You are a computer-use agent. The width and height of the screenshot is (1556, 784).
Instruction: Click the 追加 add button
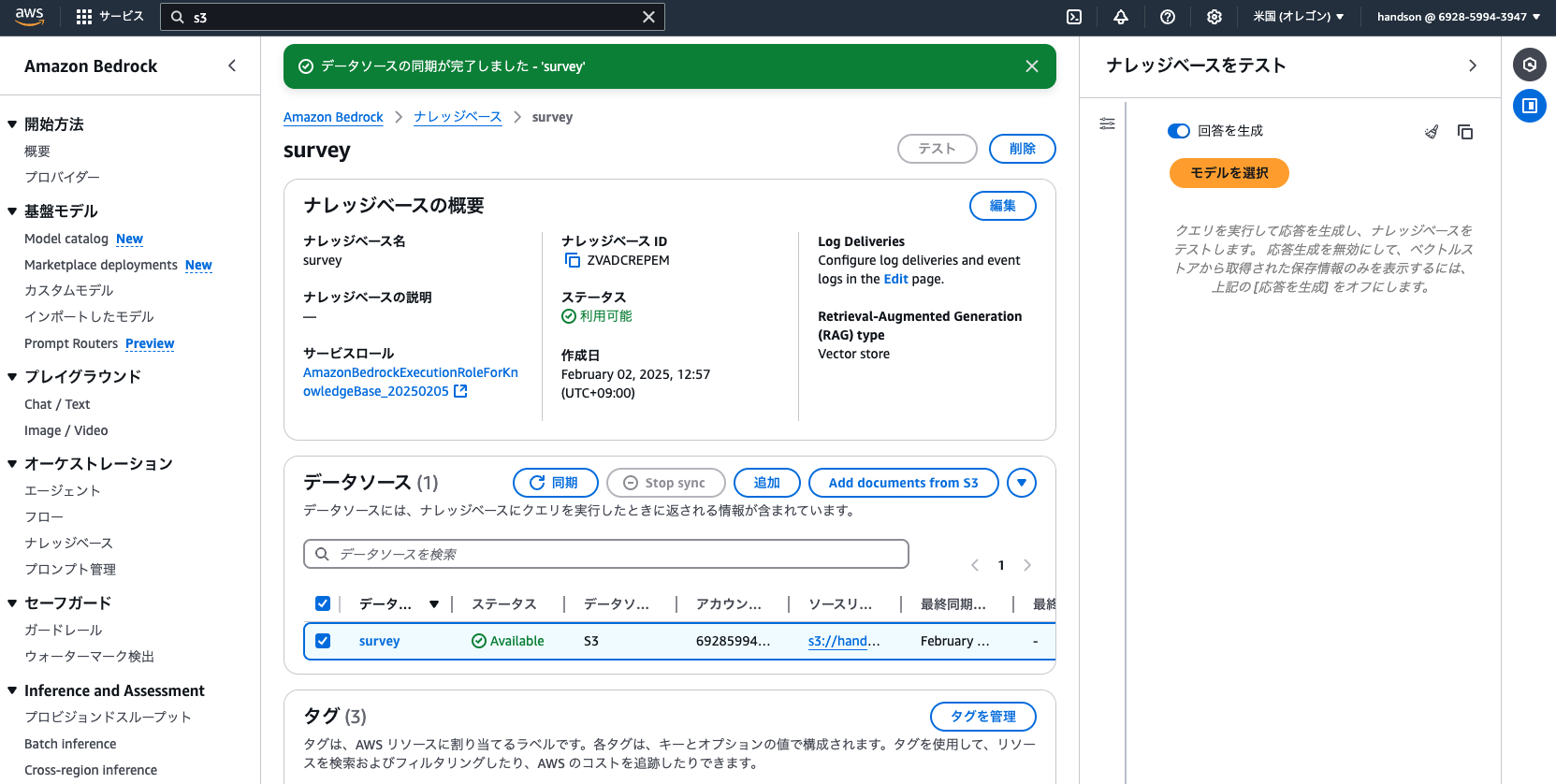click(767, 483)
